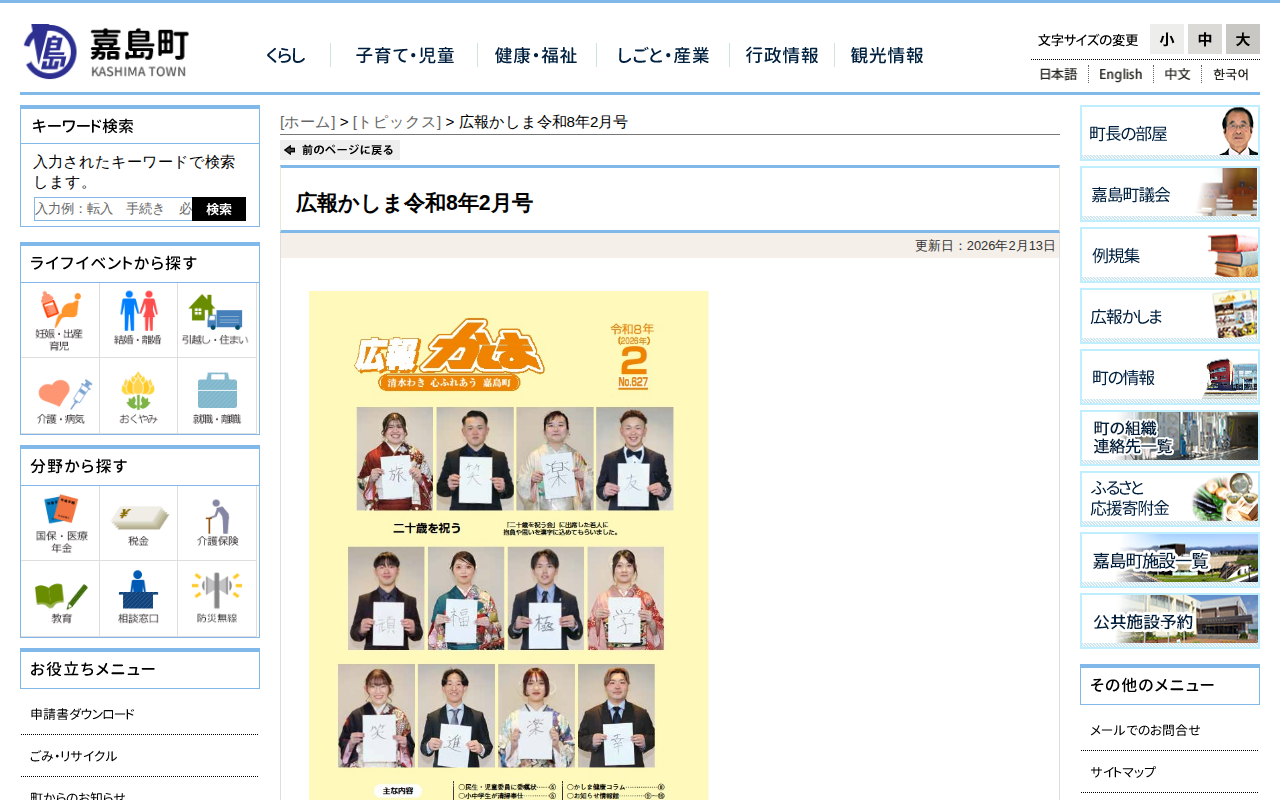Open the 例規集 banner

coord(1170,255)
